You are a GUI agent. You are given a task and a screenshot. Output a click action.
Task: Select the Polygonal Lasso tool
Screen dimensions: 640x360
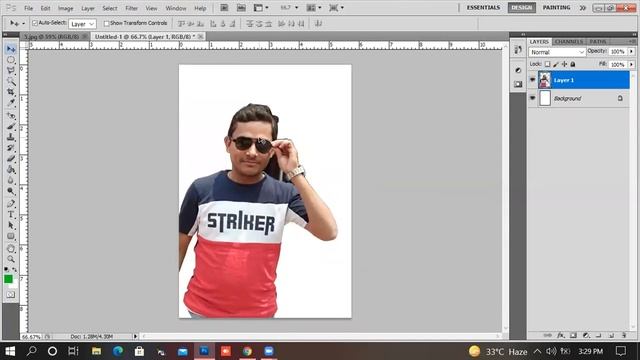(11, 70)
